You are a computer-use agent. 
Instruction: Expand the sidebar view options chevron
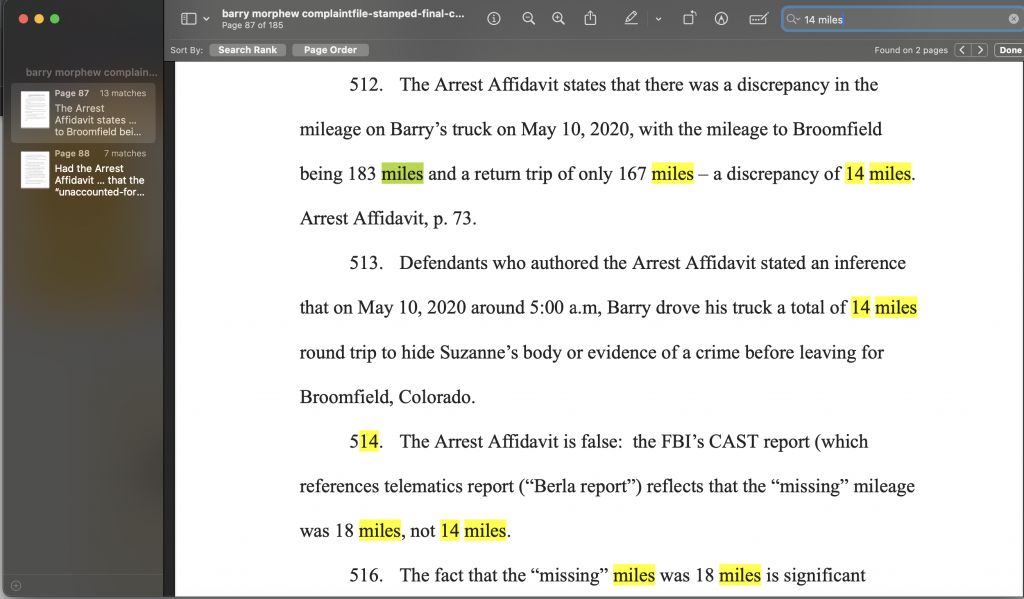pyautogui.click(x=207, y=19)
